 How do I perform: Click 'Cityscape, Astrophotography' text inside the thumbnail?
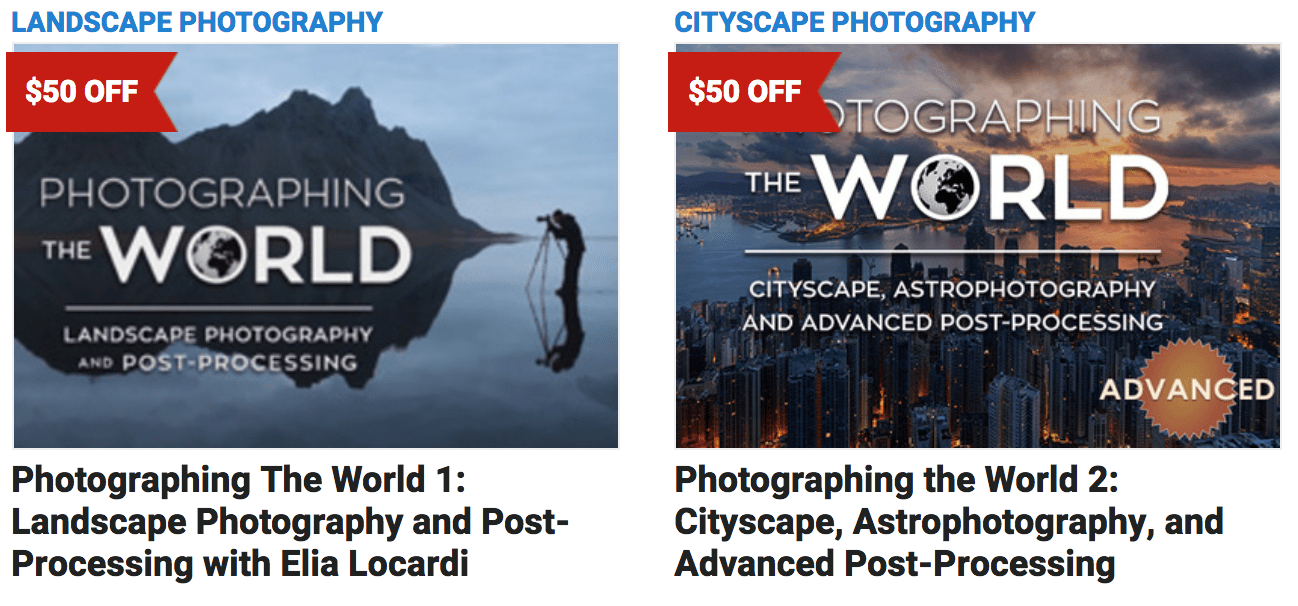click(x=951, y=290)
